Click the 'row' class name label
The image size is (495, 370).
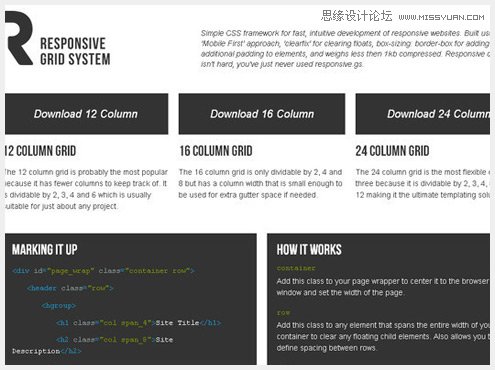(x=283, y=313)
